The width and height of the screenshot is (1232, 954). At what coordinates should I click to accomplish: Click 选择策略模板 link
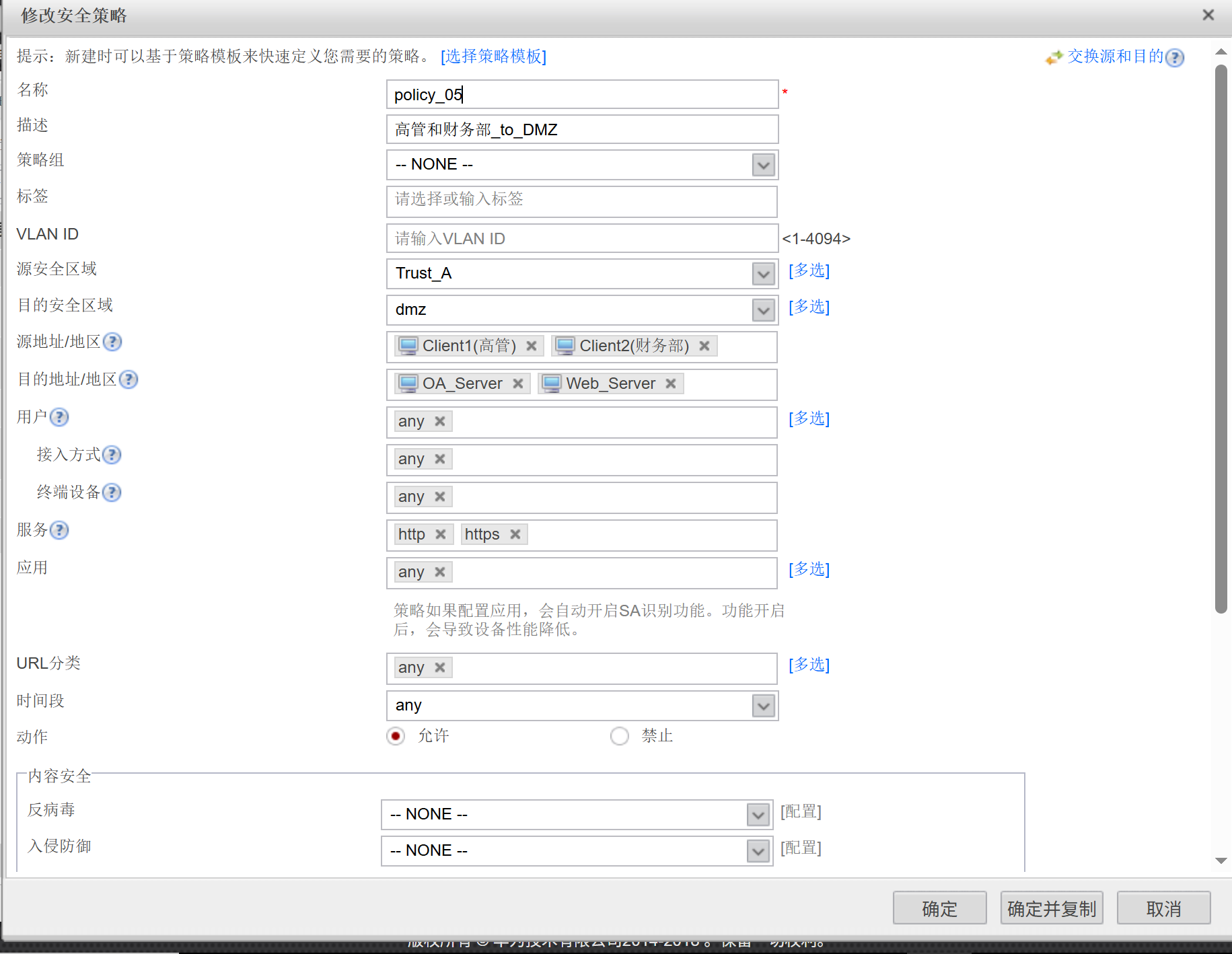tap(494, 57)
